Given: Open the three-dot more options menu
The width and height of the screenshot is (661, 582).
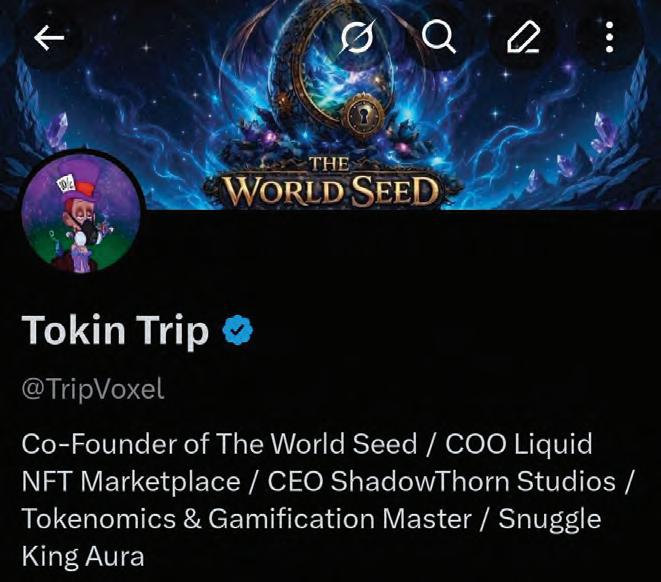Looking at the screenshot, I should [609, 38].
